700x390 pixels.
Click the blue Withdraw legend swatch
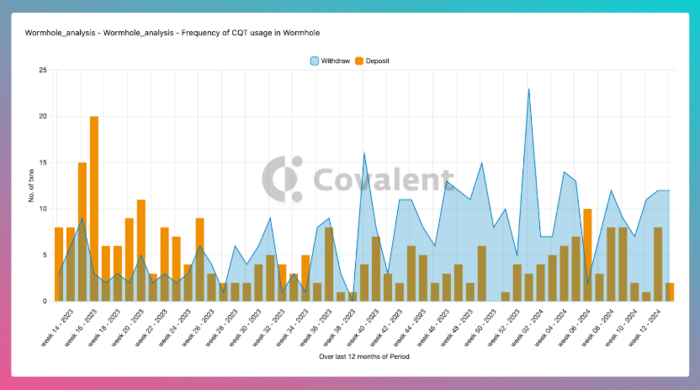point(314,61)
